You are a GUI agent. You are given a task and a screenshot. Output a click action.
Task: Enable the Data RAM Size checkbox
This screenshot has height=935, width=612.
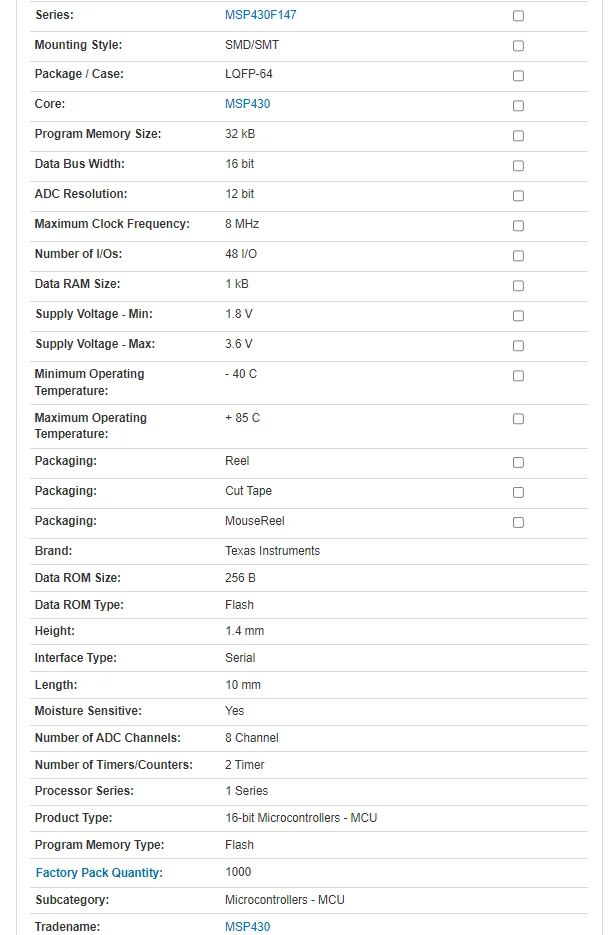click(518, 286)
